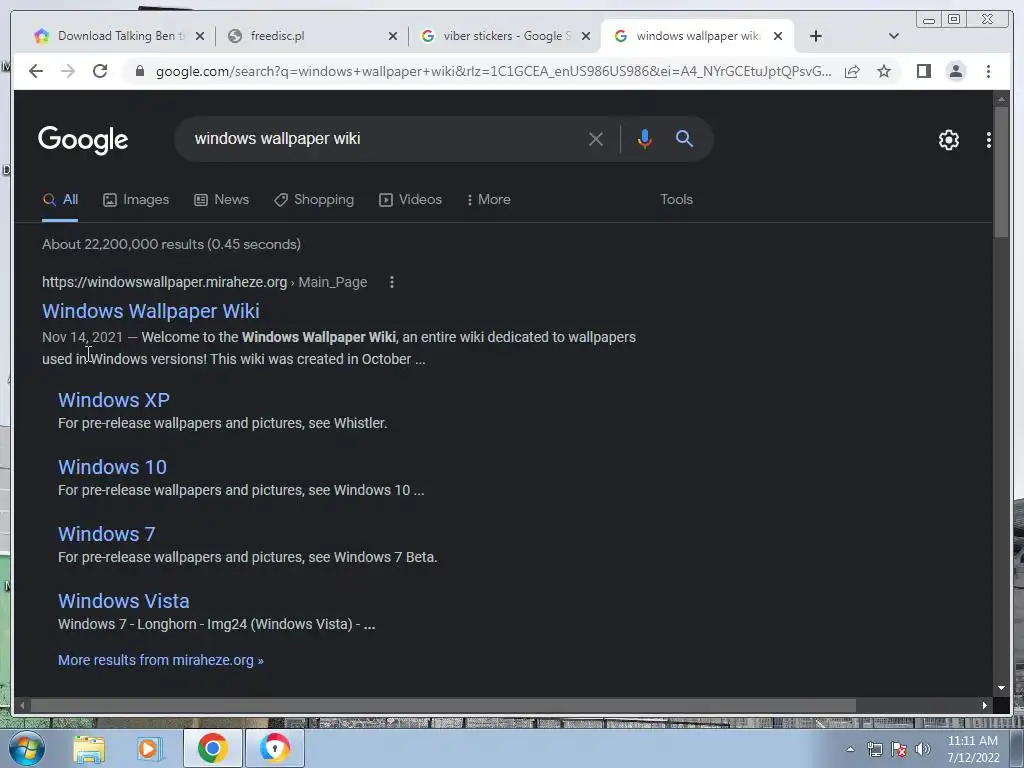Click the scroll down arrow
The height and width of the screenshot is (768, 1024).
click(1001, 688)
